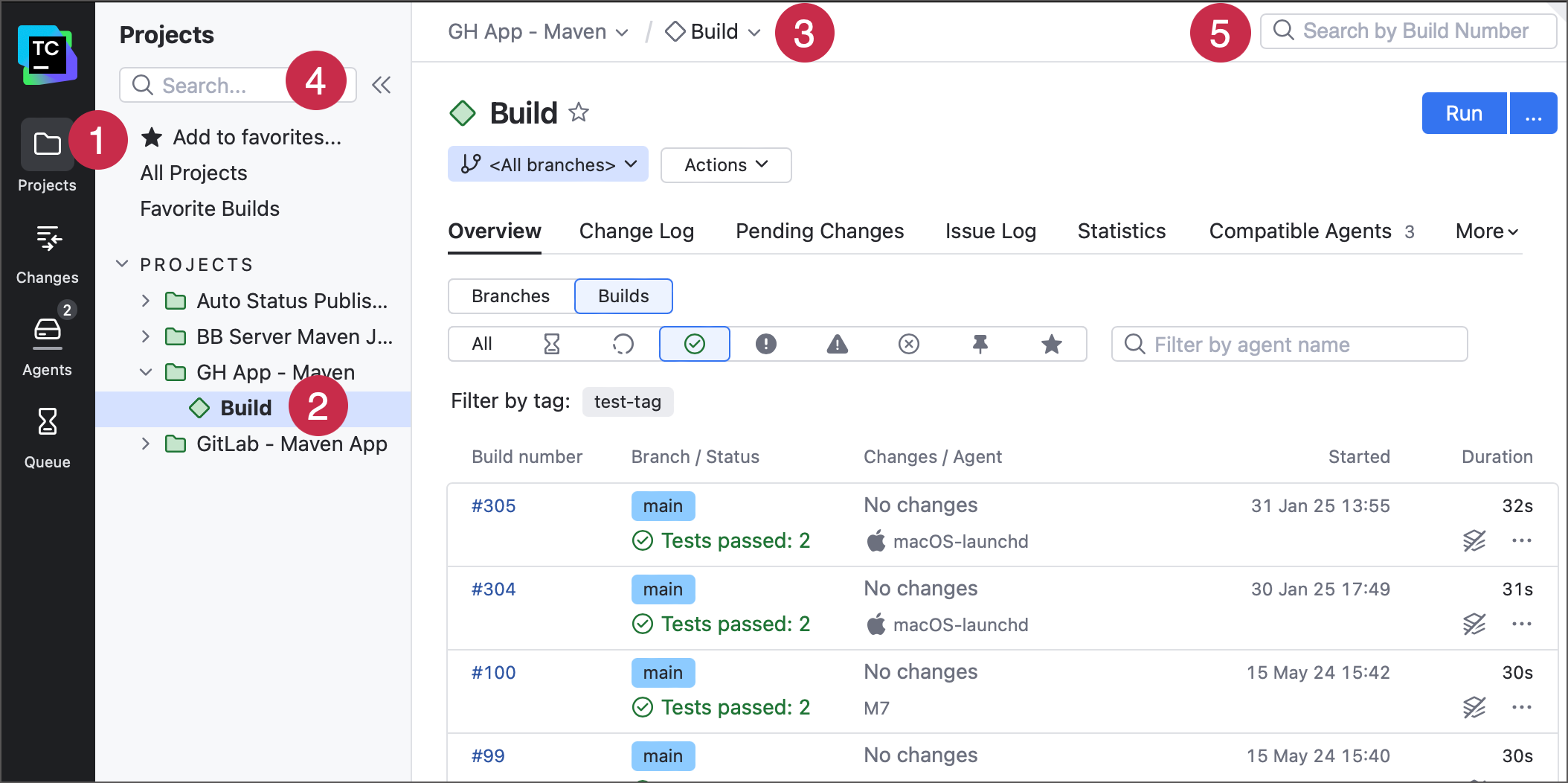Viewport: 1568px width, 783px height.
Task: Toggle the successful builds filter
Action: [x=694, y=344]
